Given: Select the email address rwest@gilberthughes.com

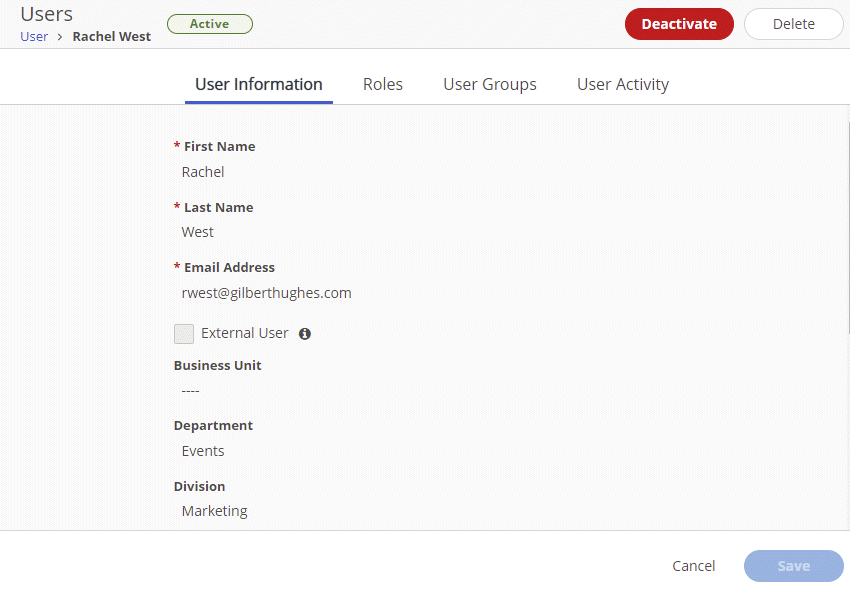Looking at the screenshot, I should [x=266, y=292].
